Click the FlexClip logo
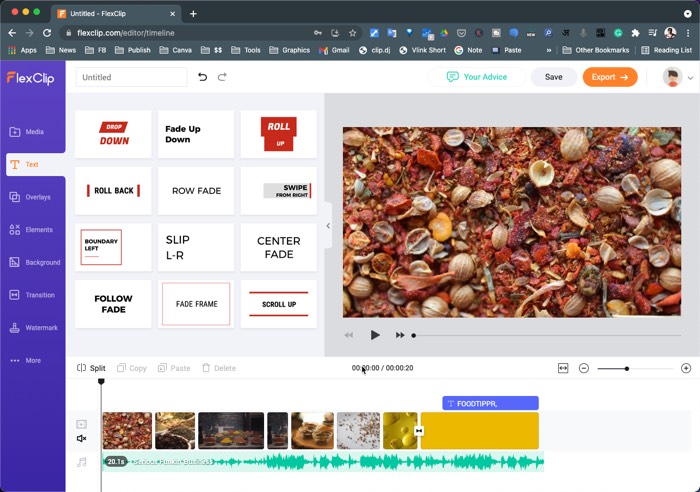This screenshot has height=492, width=700. tap(30, 78)
